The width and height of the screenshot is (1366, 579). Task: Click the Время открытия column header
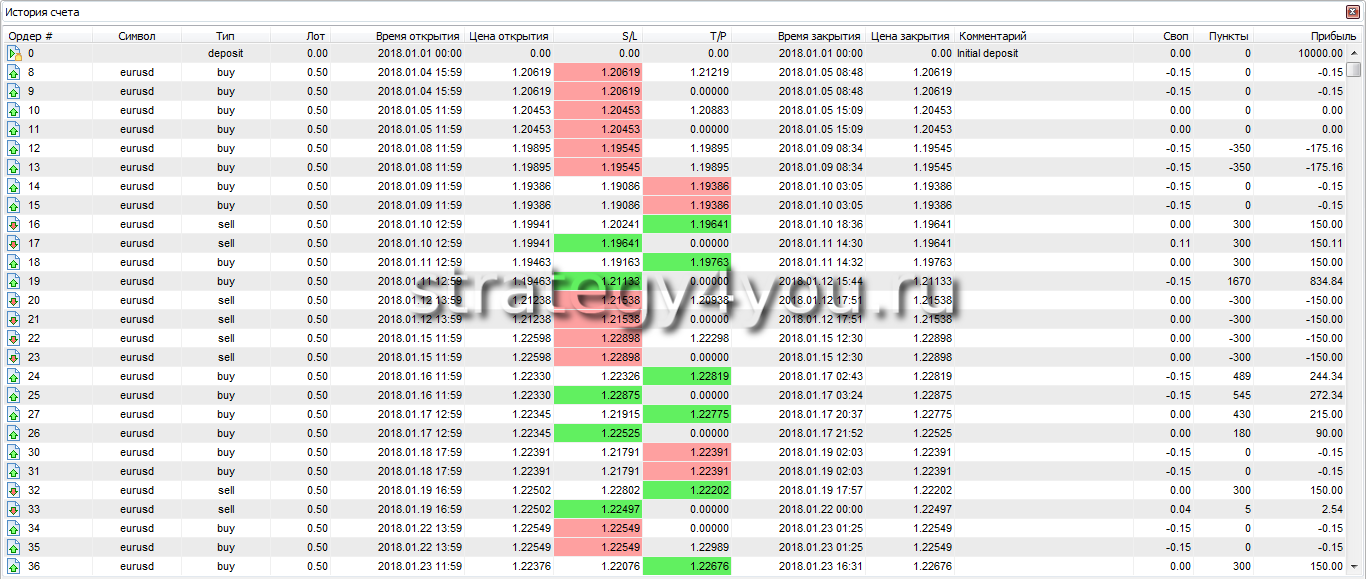(418, 36)
